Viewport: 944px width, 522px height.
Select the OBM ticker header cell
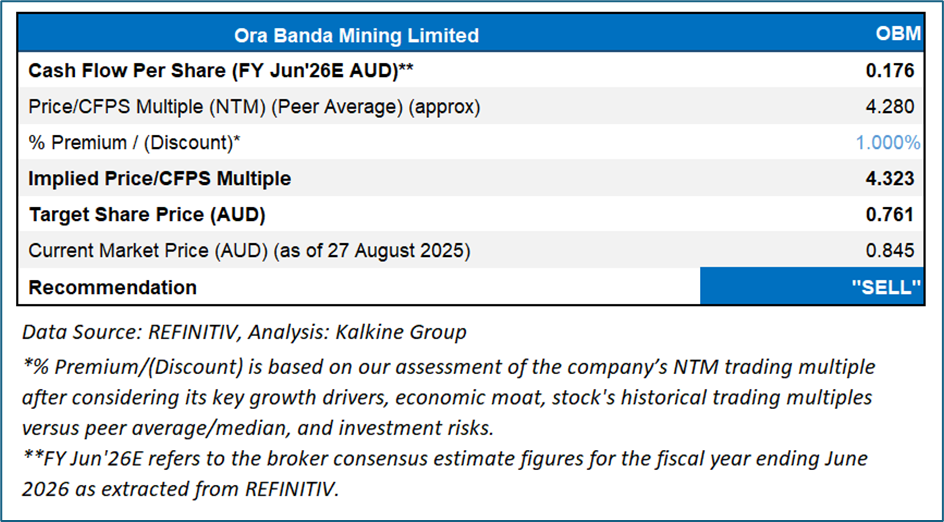coord(897,35)
